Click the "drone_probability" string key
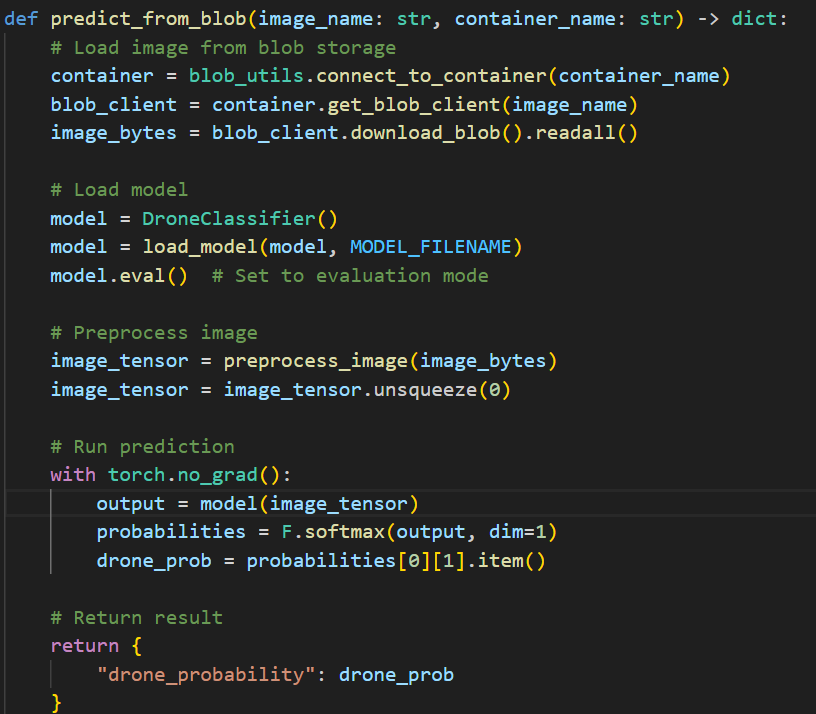Viewport: 816px width, 714px height. click(206, 675)
